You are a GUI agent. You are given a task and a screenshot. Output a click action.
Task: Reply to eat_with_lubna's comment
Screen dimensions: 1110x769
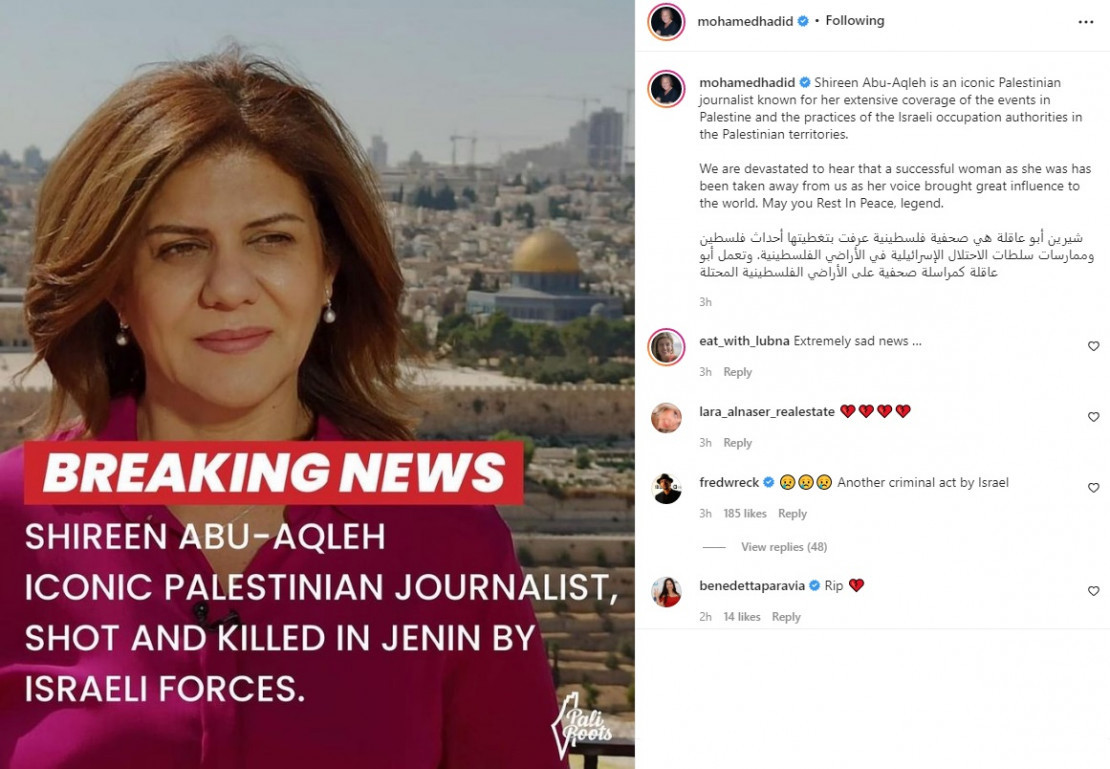pos(737,372)
